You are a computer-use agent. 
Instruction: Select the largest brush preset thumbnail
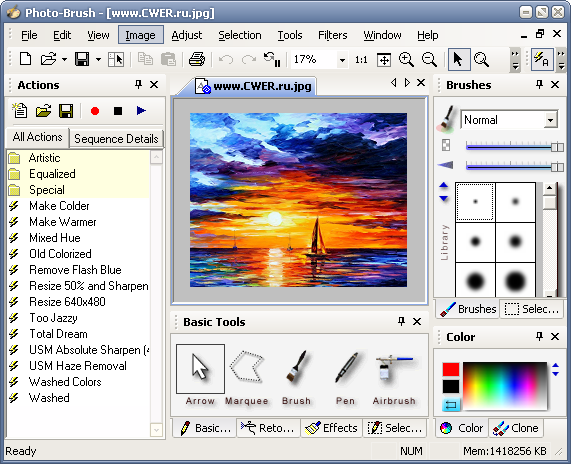tap(515, 281)
